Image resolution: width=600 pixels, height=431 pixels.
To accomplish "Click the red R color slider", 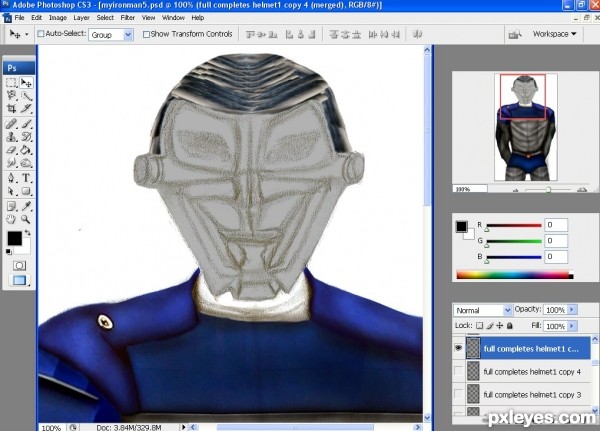I will click(x=514, y=225).
